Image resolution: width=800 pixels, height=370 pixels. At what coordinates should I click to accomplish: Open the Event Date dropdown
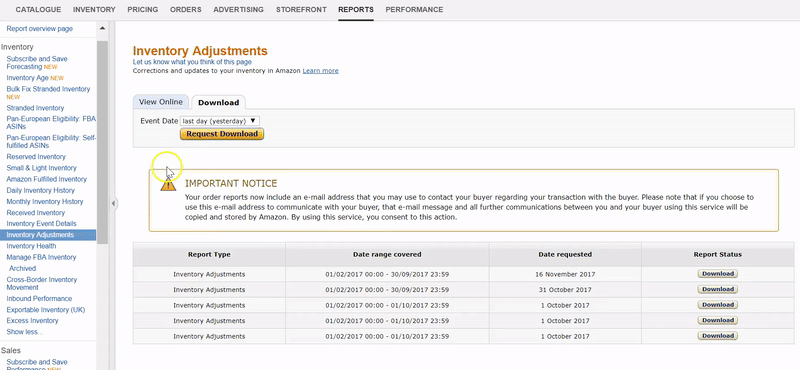(x=220, y=121)
